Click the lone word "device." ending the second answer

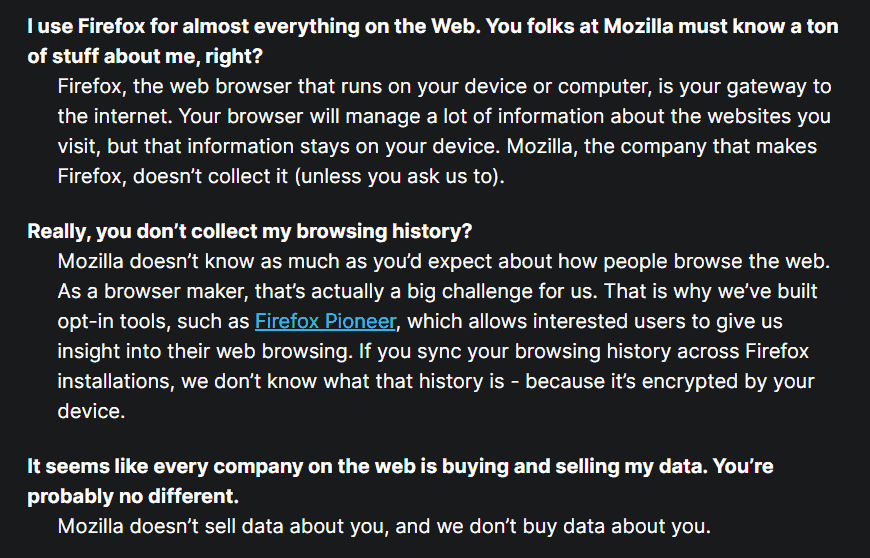90,411
